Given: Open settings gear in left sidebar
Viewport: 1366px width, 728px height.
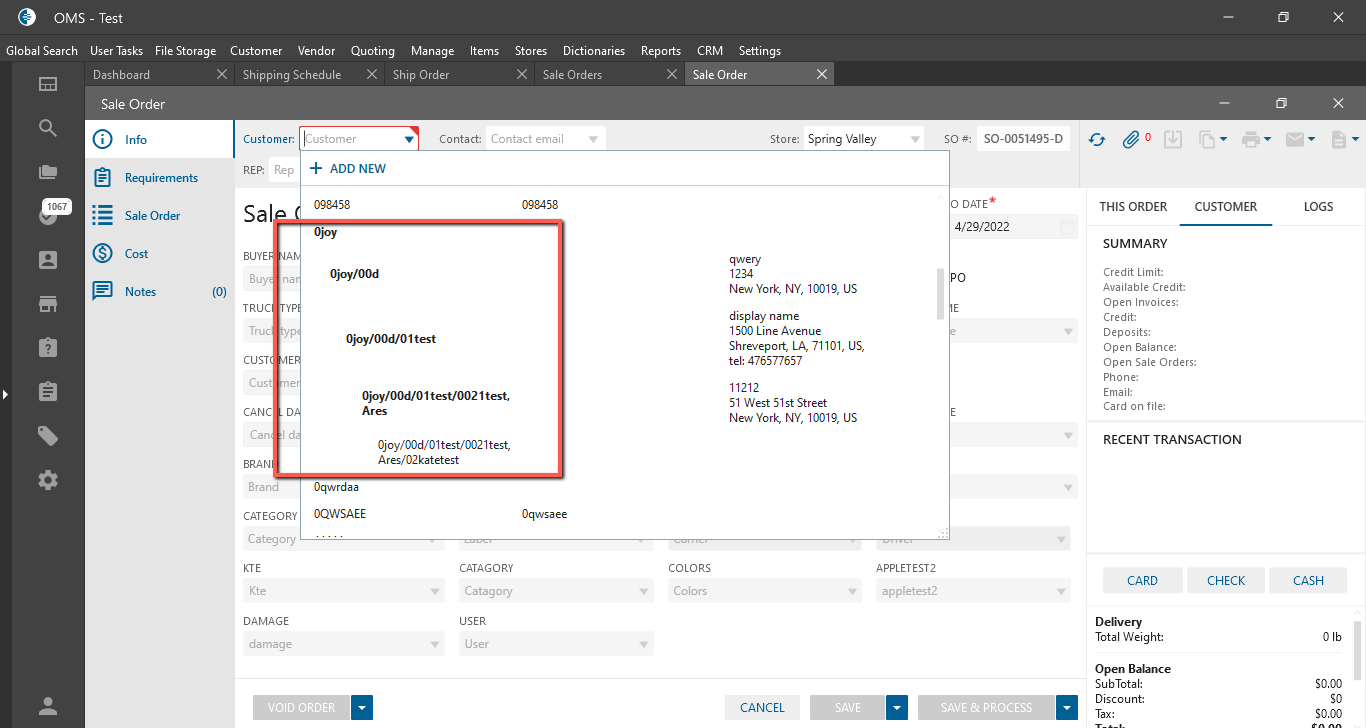Looking at the screenshot, I should tap(47, 480).
